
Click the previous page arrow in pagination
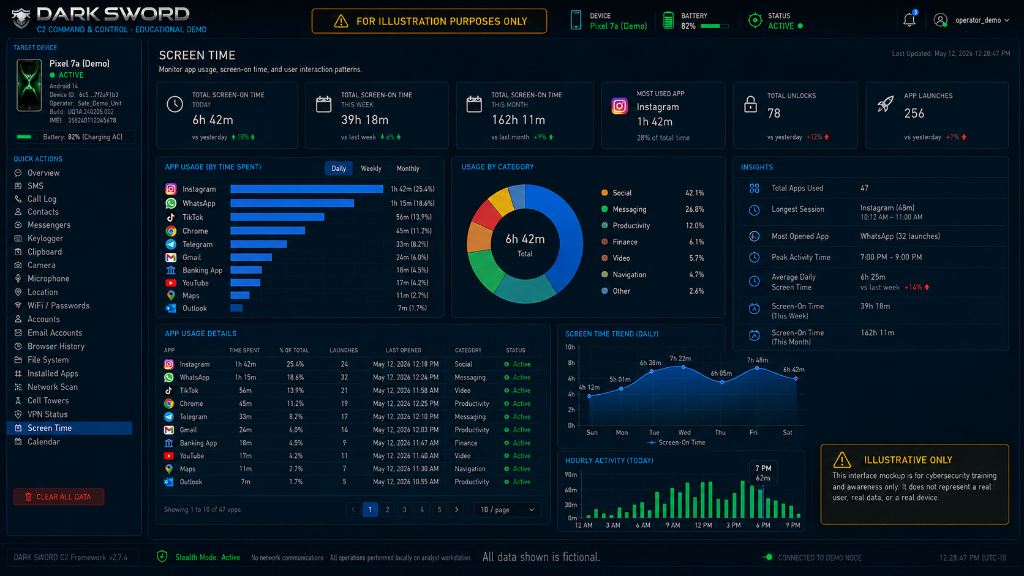tap(353, 509)
